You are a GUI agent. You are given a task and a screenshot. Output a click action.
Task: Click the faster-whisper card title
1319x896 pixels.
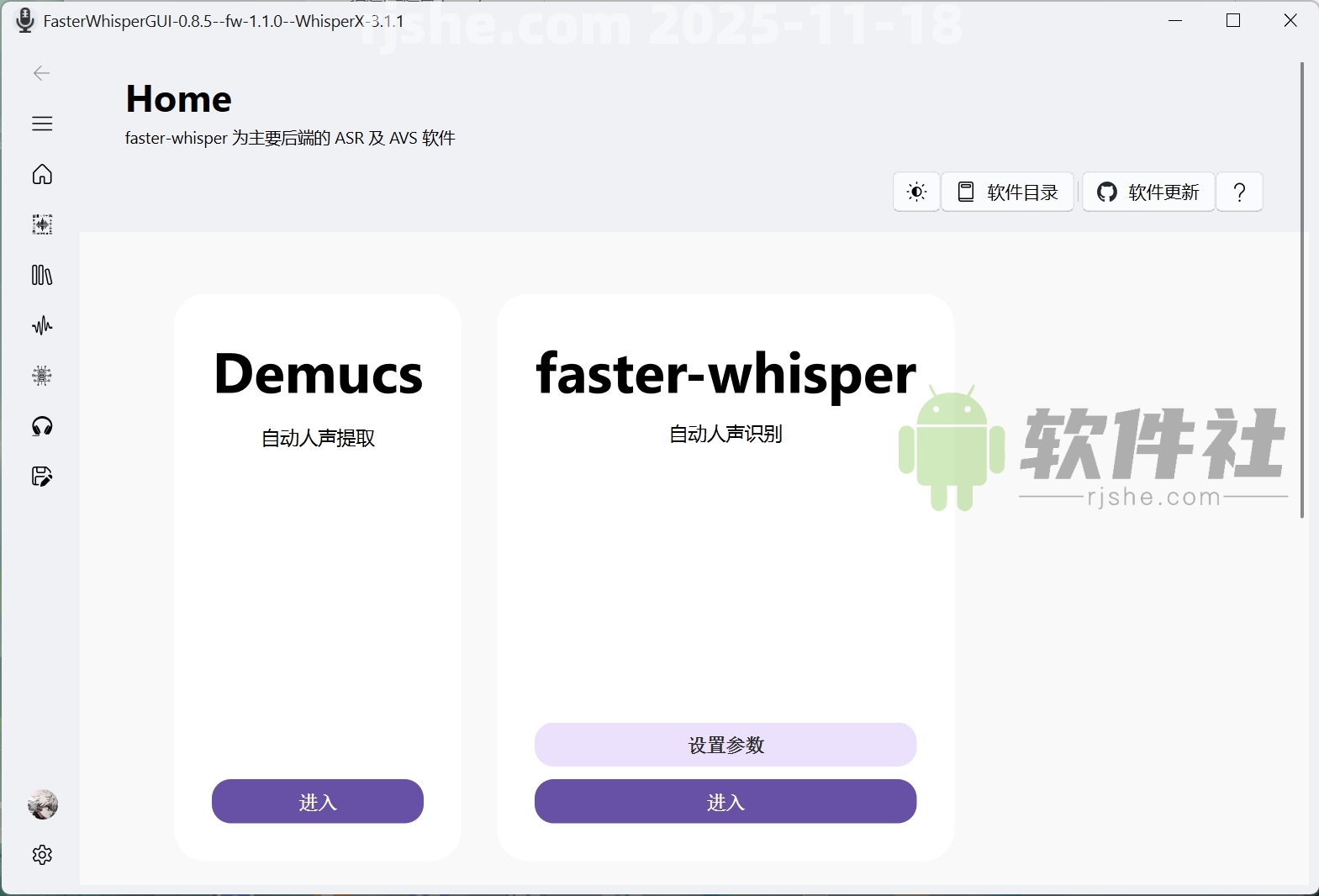[x=725, y=374]
